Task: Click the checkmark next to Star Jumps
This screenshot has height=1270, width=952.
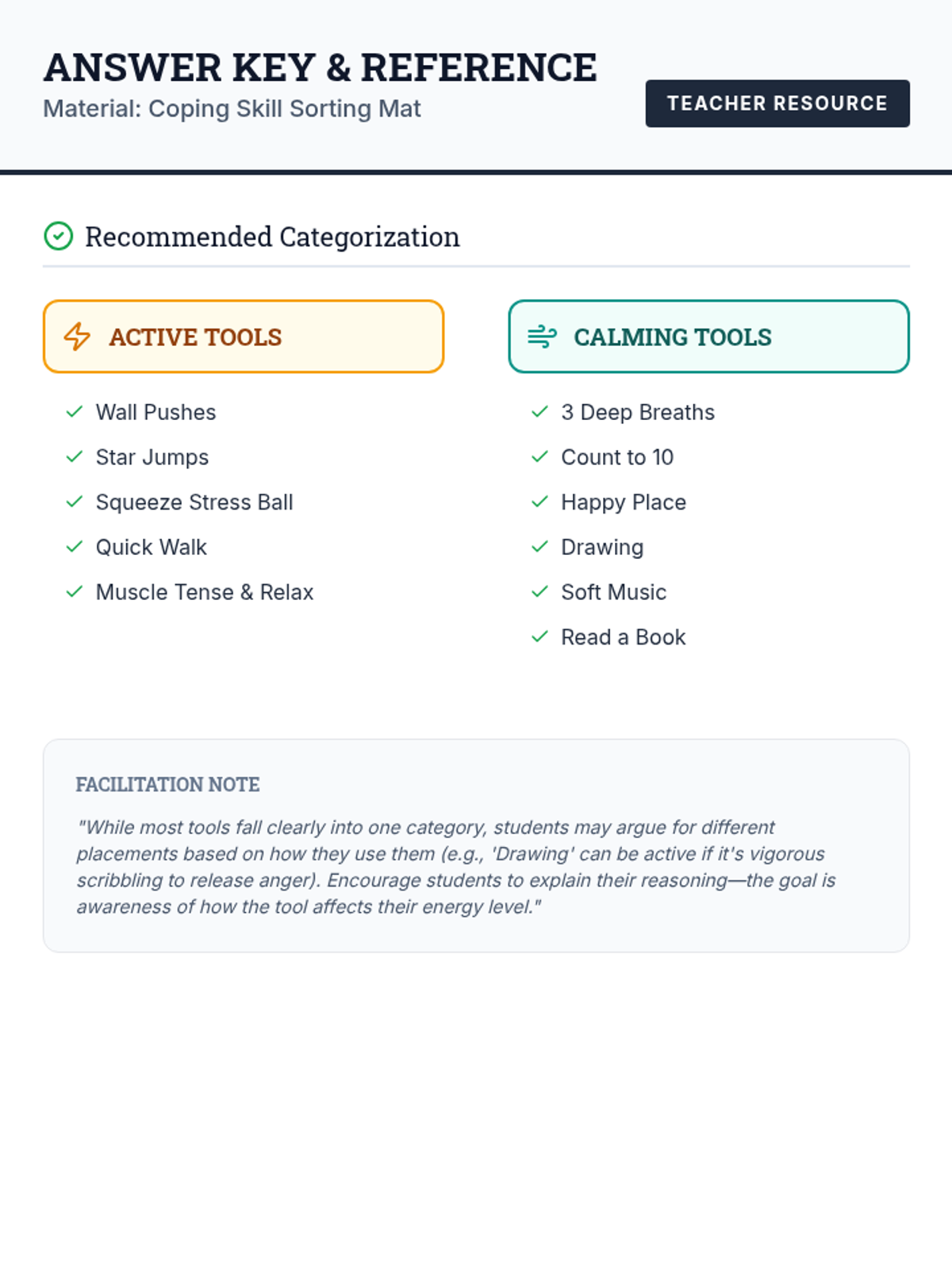Action: (x=75, y=457)
